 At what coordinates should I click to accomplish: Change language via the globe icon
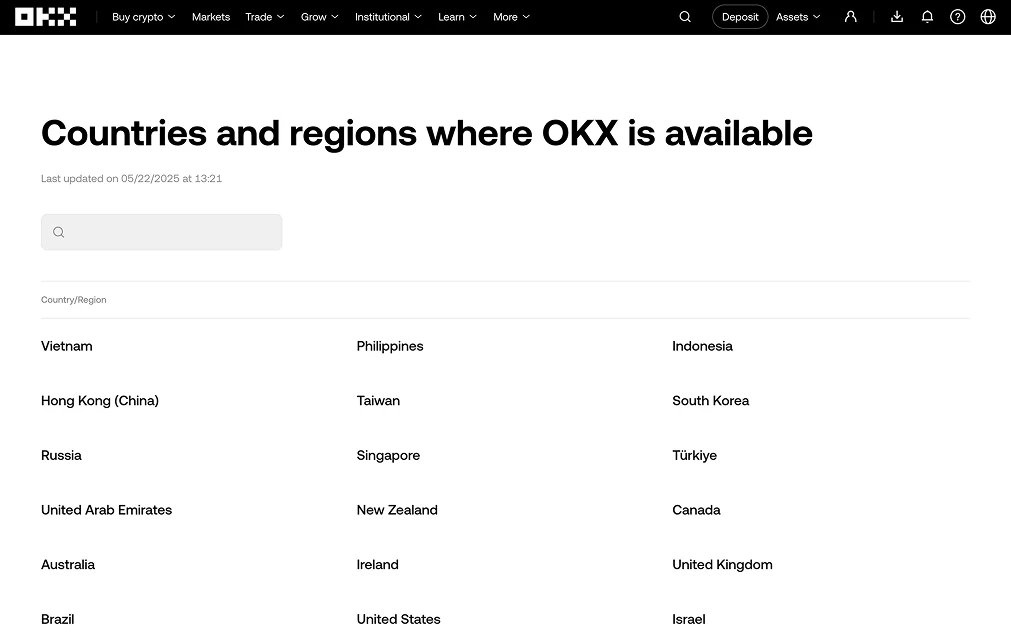[x=988, y=16]
